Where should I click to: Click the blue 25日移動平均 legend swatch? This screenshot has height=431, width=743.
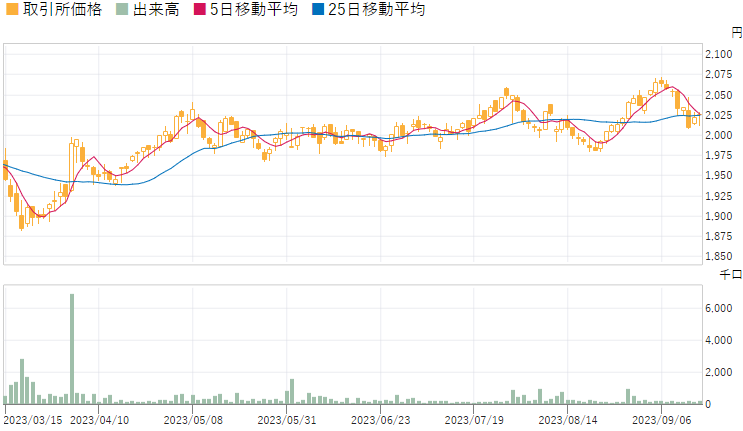(x=318, y=9)
